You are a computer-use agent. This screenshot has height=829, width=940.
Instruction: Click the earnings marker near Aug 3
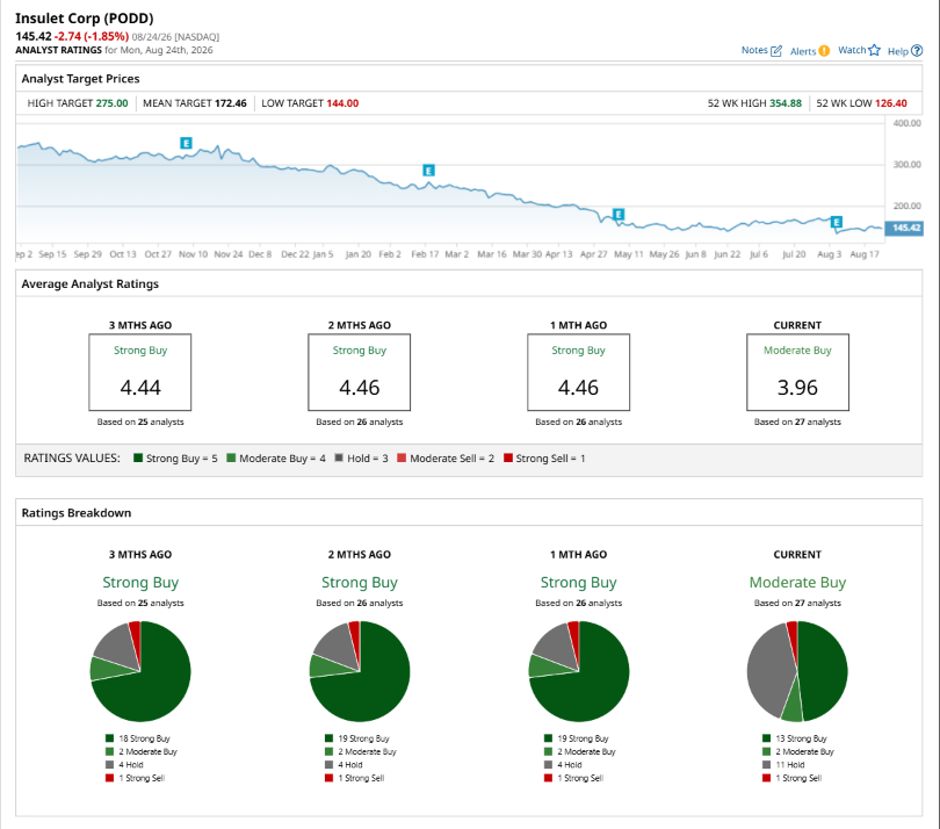[x=836, y=222]
